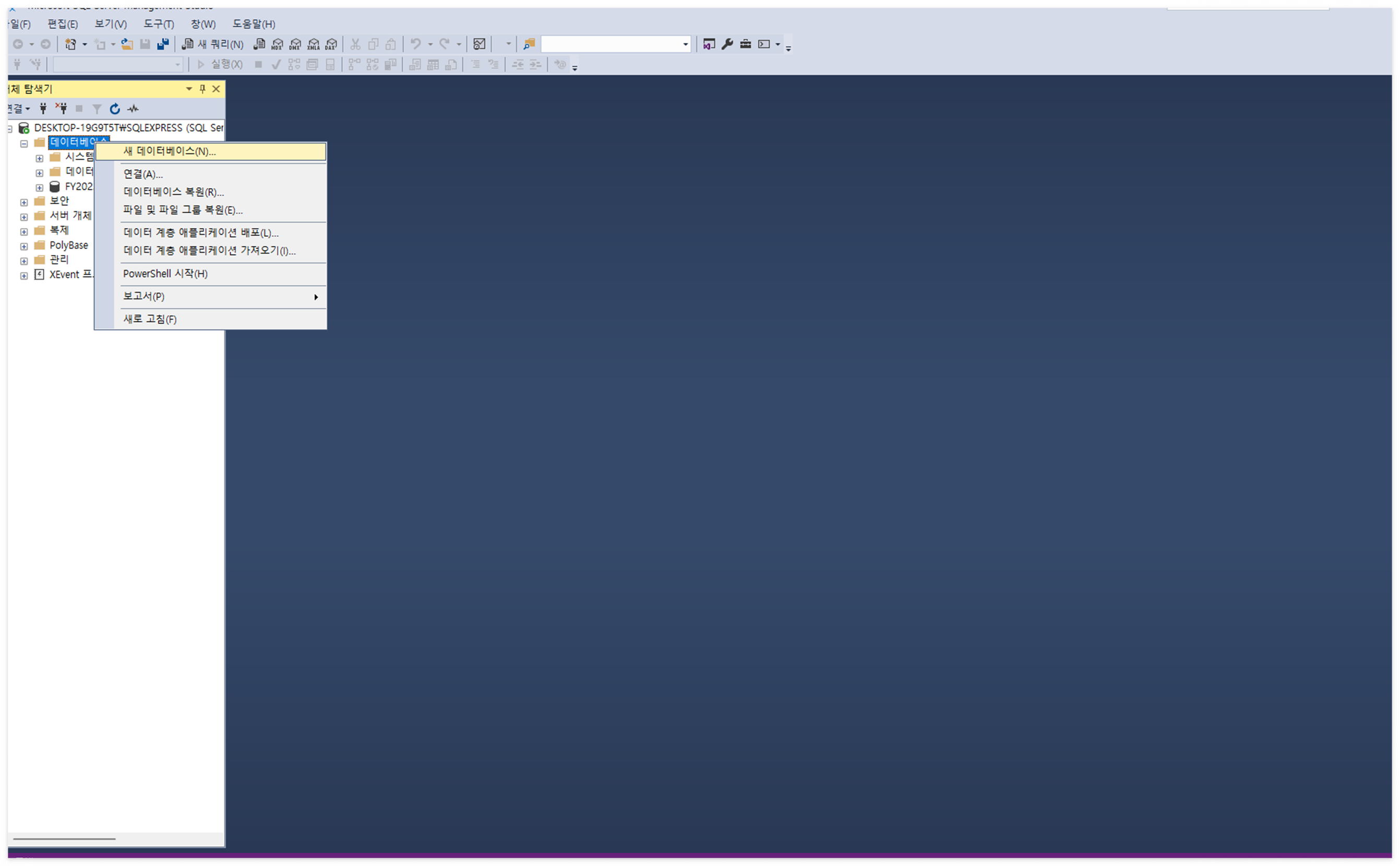
Task: Expand the PolyBase folder node
Action: click(x=24, y=247)
